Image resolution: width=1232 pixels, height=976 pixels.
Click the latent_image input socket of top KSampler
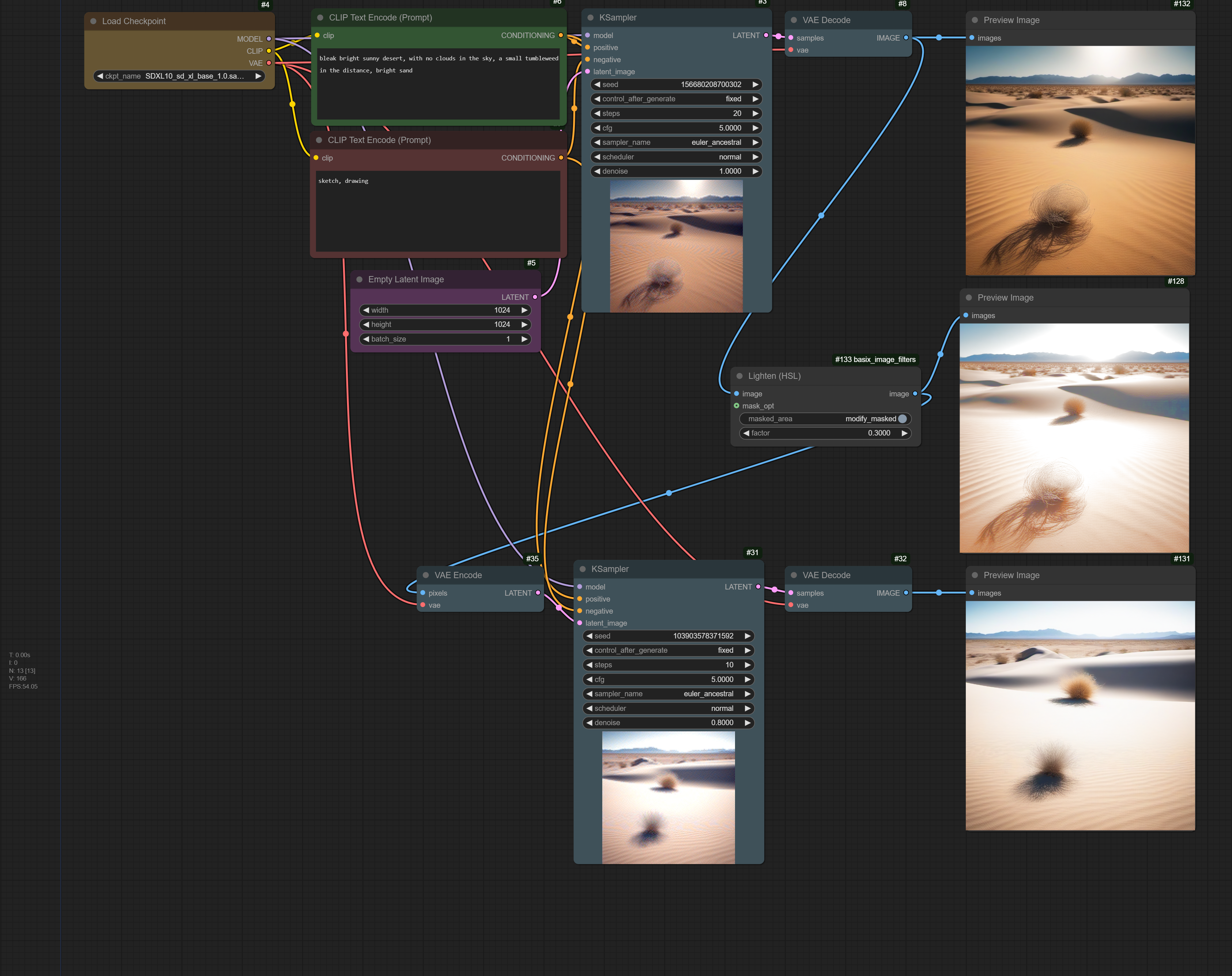click(x=587, y=71)
